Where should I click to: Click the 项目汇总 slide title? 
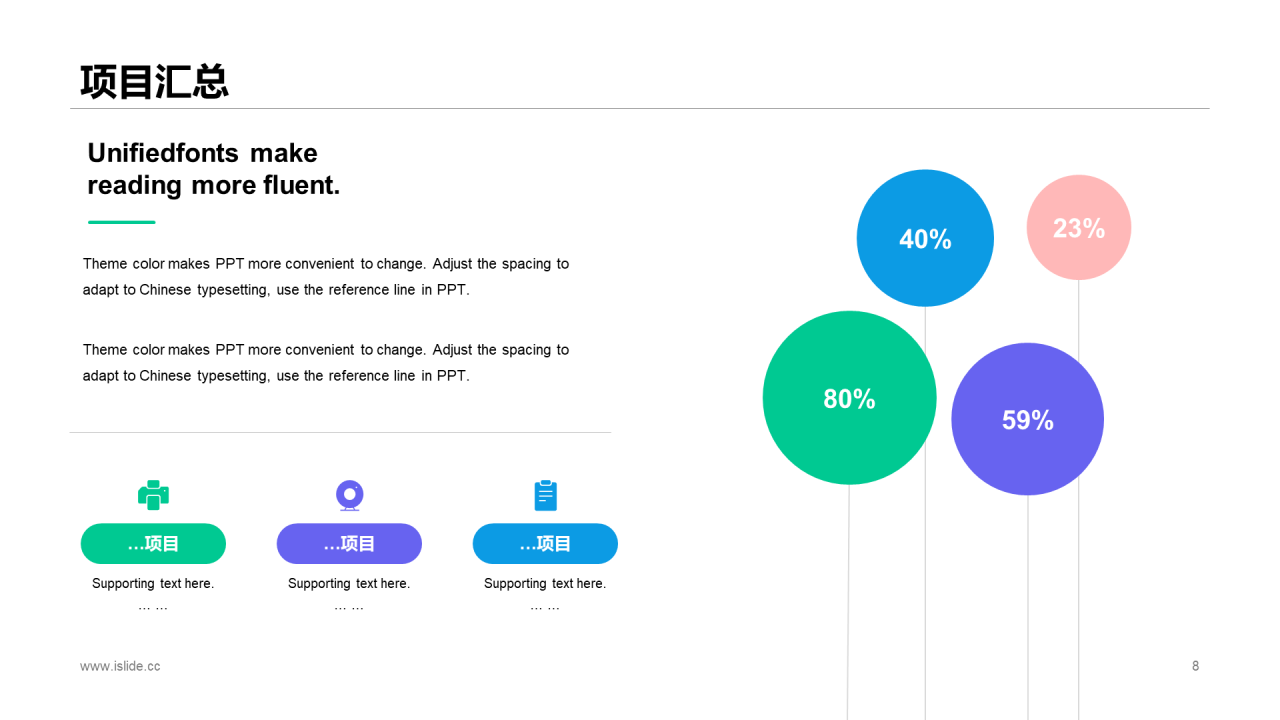coord(155,82)
